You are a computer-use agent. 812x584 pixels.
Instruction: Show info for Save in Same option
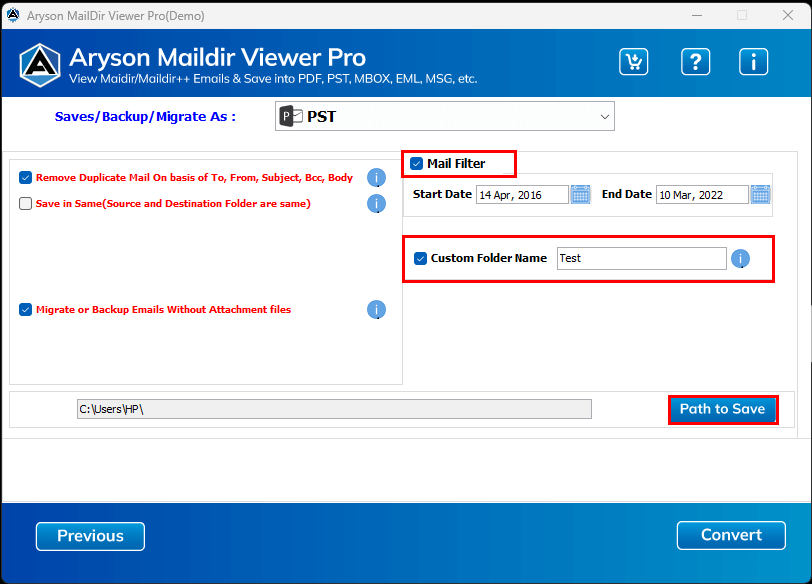click(376, 203)
